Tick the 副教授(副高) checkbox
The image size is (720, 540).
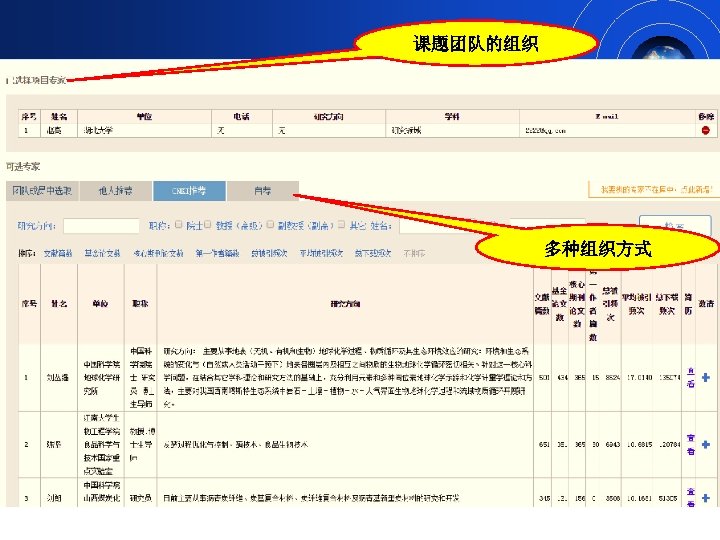coord(270,225)
